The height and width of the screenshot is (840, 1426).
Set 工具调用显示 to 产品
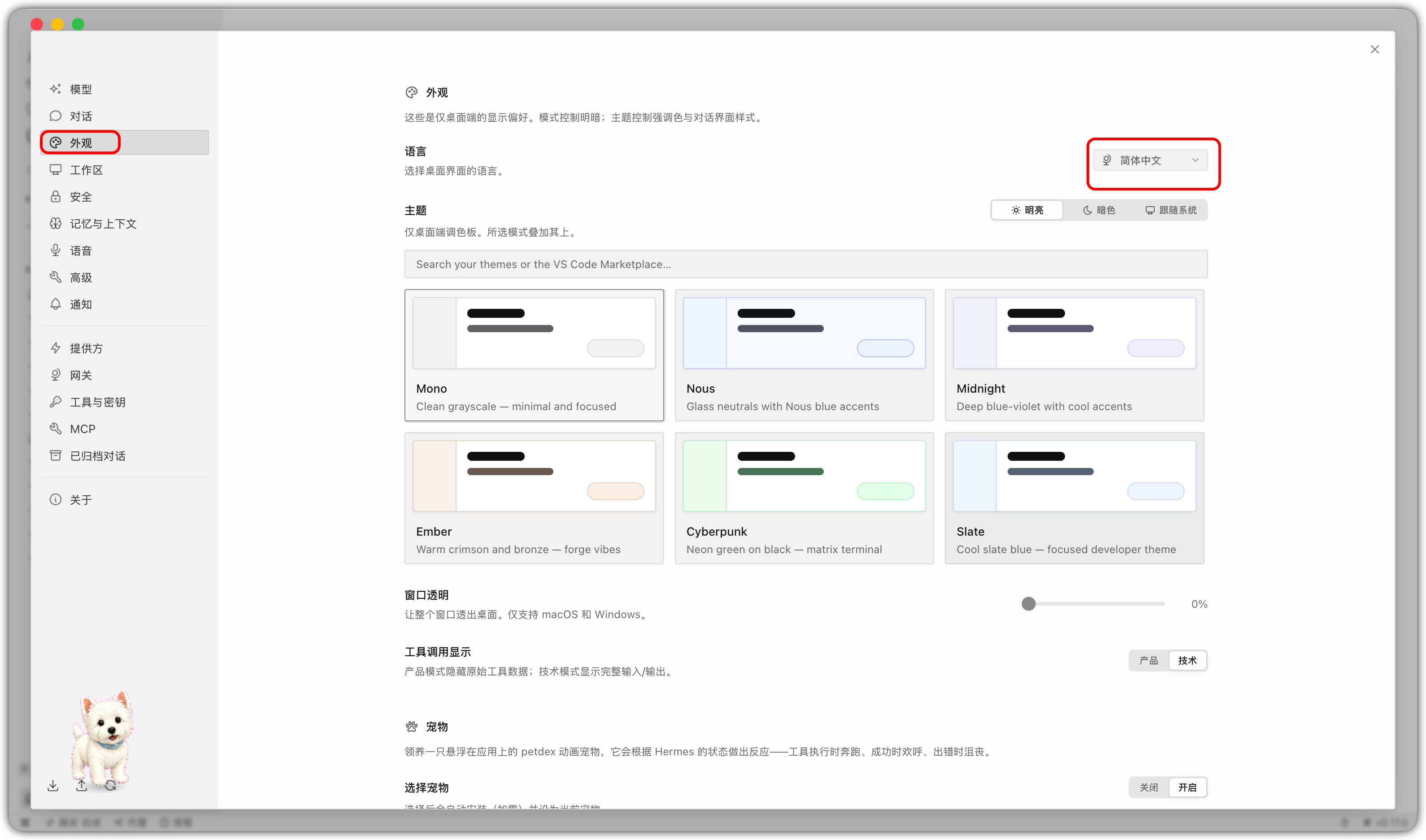tap(1148, 661)
